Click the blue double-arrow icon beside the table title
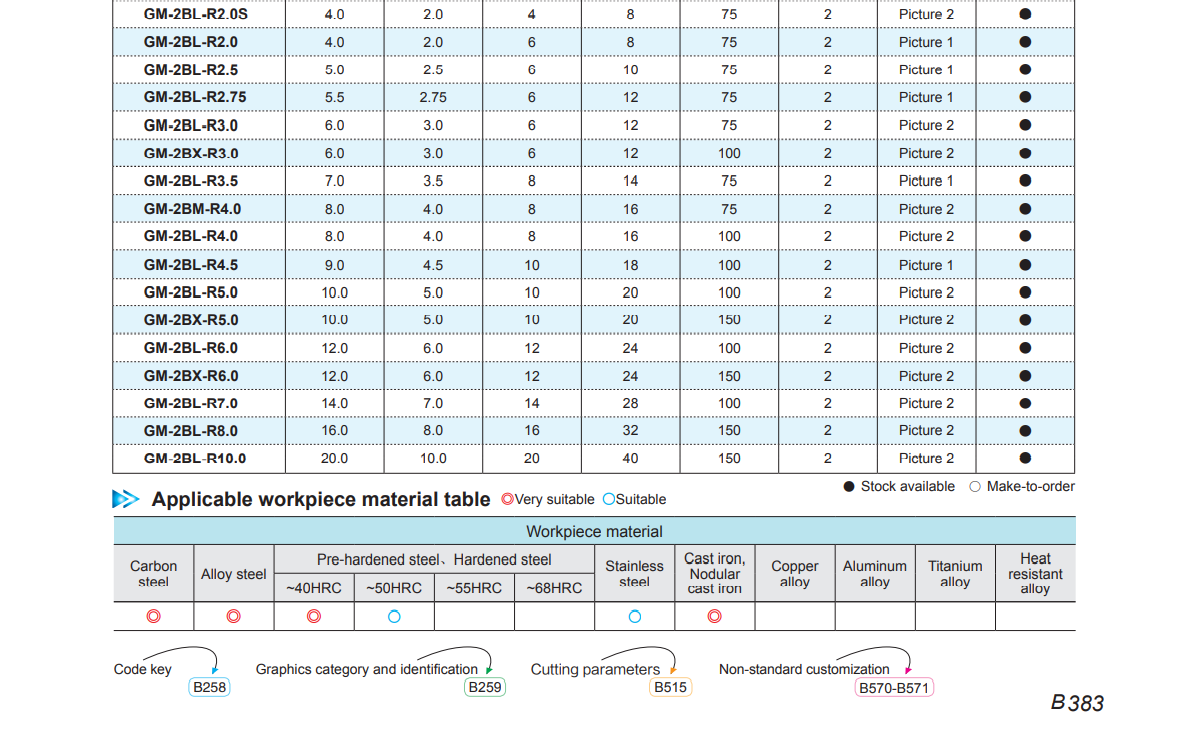1187x743 pixels. pos(126,499)
